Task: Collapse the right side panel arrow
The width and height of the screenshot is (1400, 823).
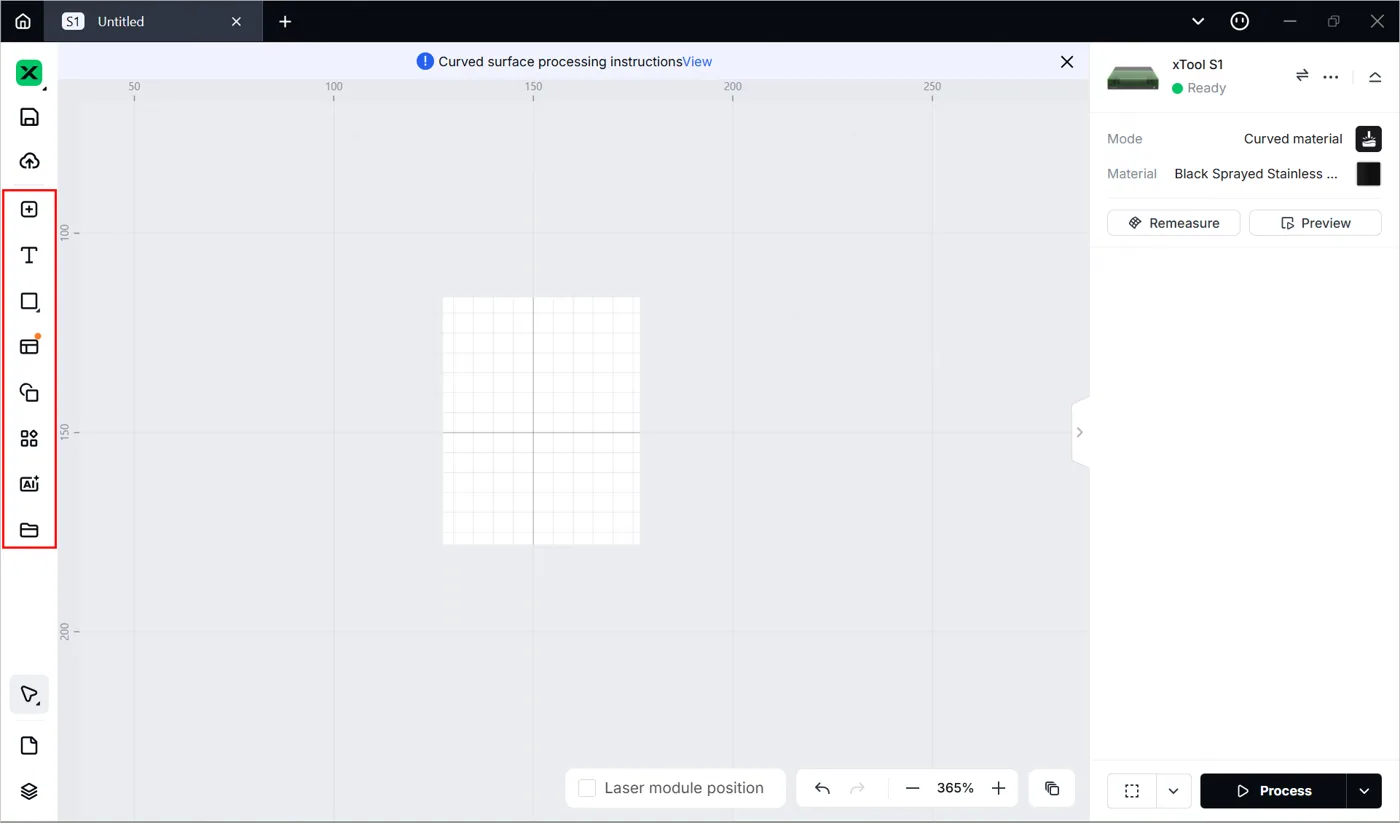Action: point(1079,432)
